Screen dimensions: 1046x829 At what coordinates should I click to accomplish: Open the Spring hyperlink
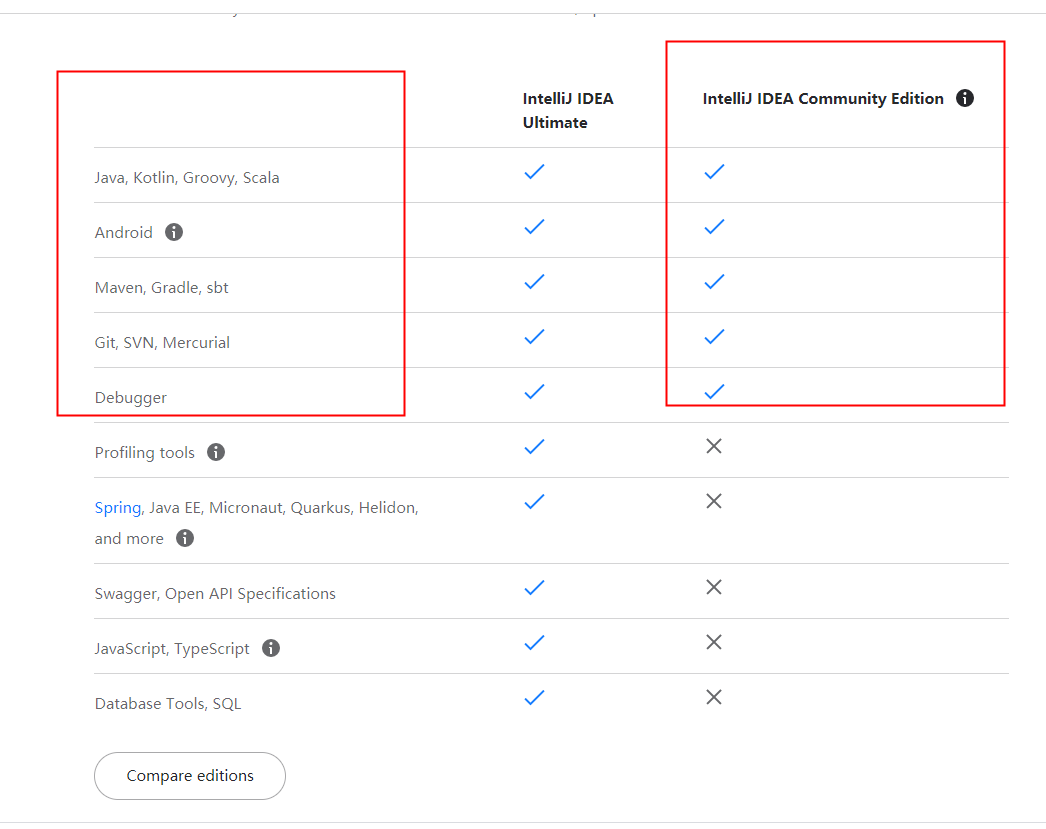pos(118,507)
